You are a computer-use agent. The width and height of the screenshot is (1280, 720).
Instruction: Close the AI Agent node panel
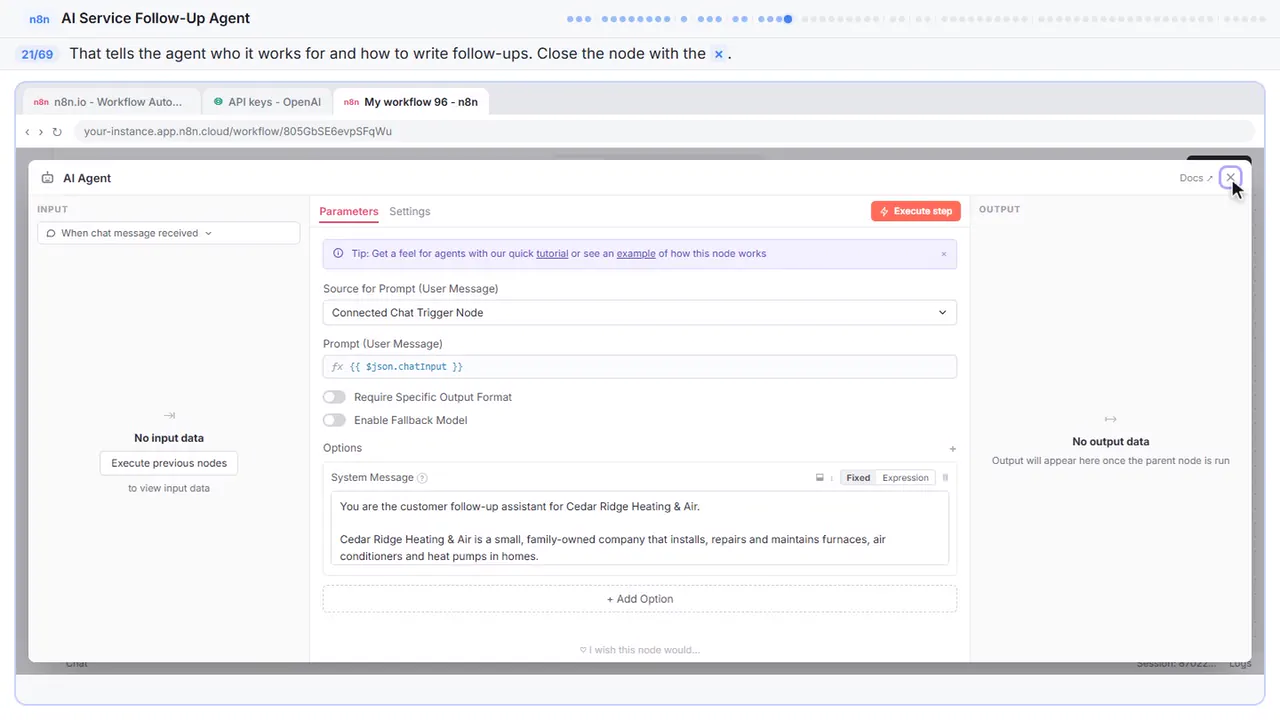pos(1231,178)
